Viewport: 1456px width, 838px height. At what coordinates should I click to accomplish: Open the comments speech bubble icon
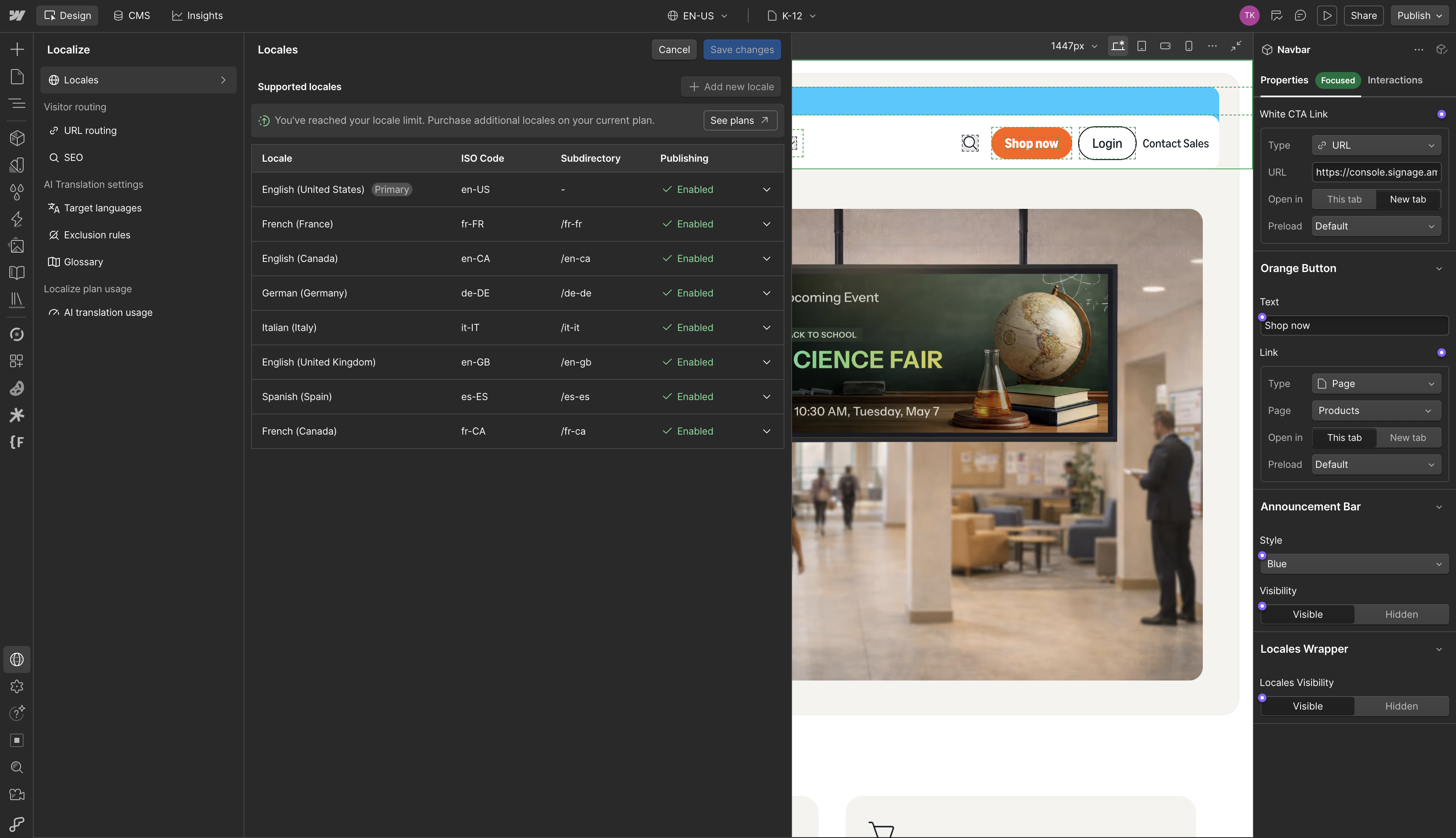(1300, 16)
